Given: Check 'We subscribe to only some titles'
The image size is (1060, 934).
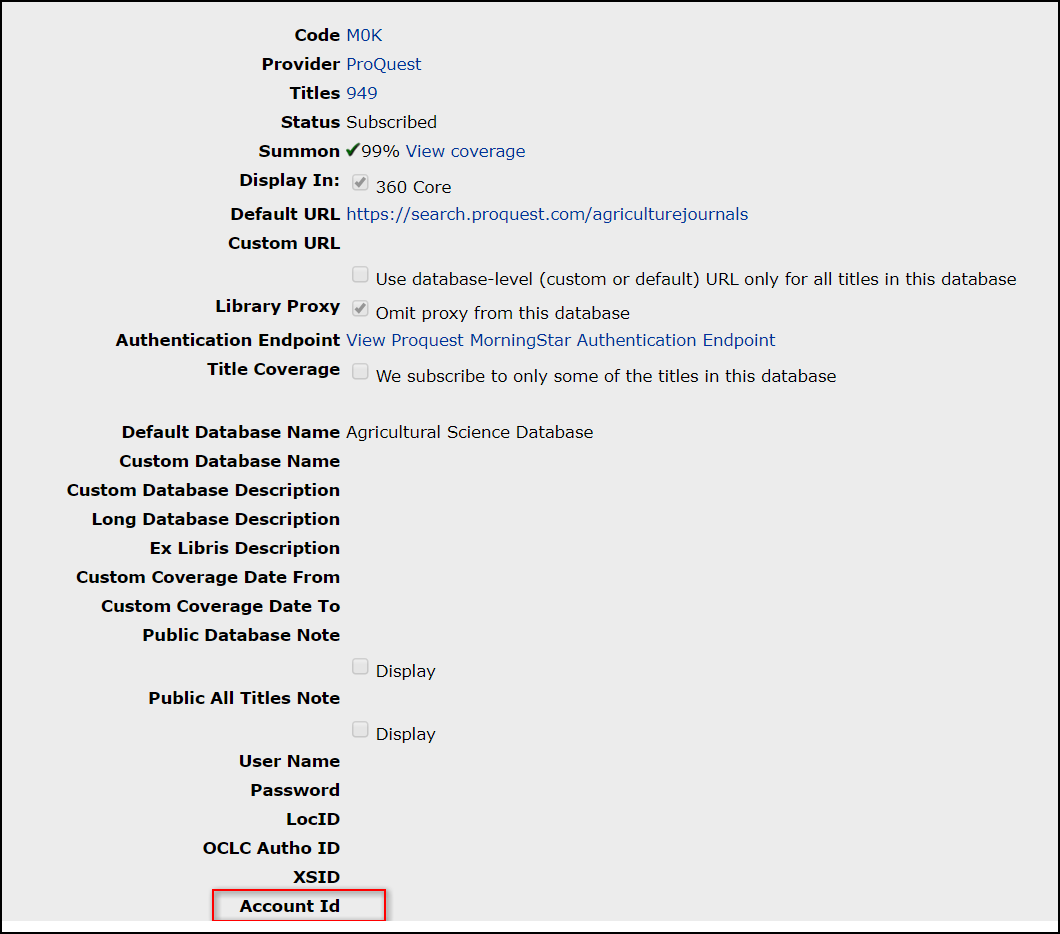Looking at the screenshot, I should 360,372.
